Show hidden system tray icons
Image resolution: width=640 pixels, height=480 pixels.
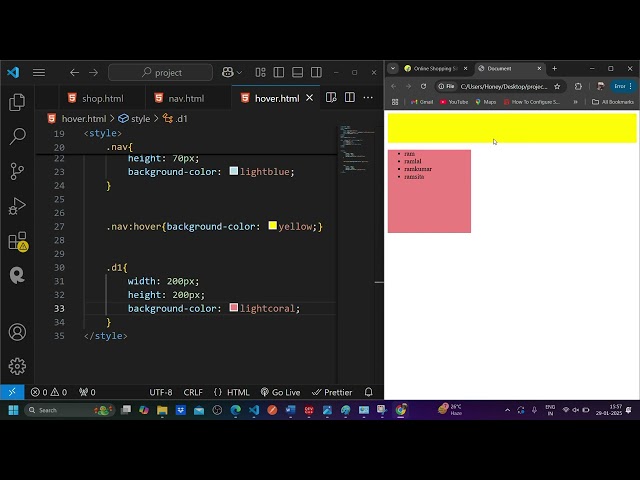(x=507, y=410)
